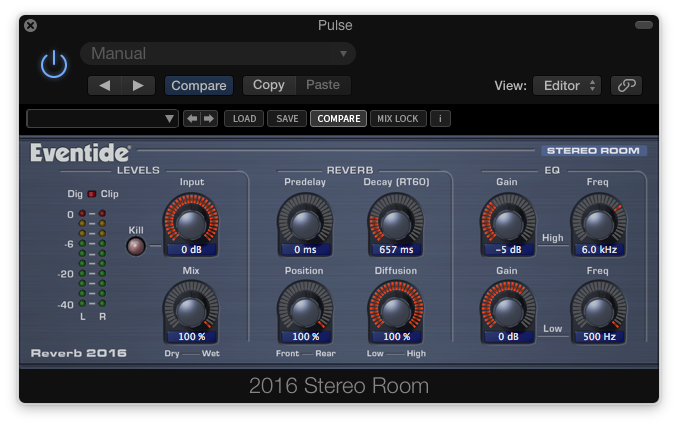The image size is (678, 426).
Task: Click the 'Reverb 2016' label
Action: 79,353
